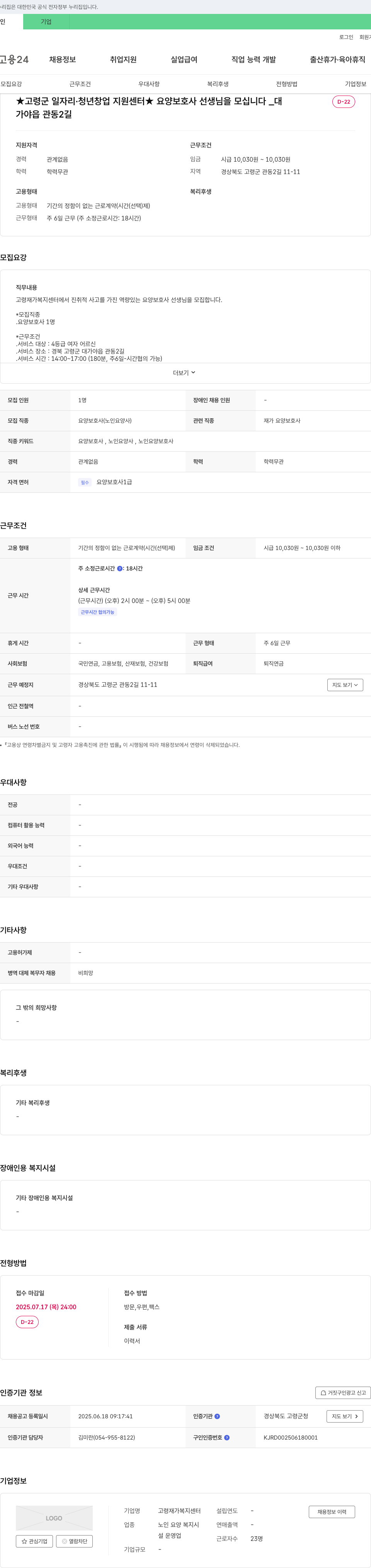371x1568 pixels.
Task: Jump to 우대사항 section tab
Action: coord(149,84)
